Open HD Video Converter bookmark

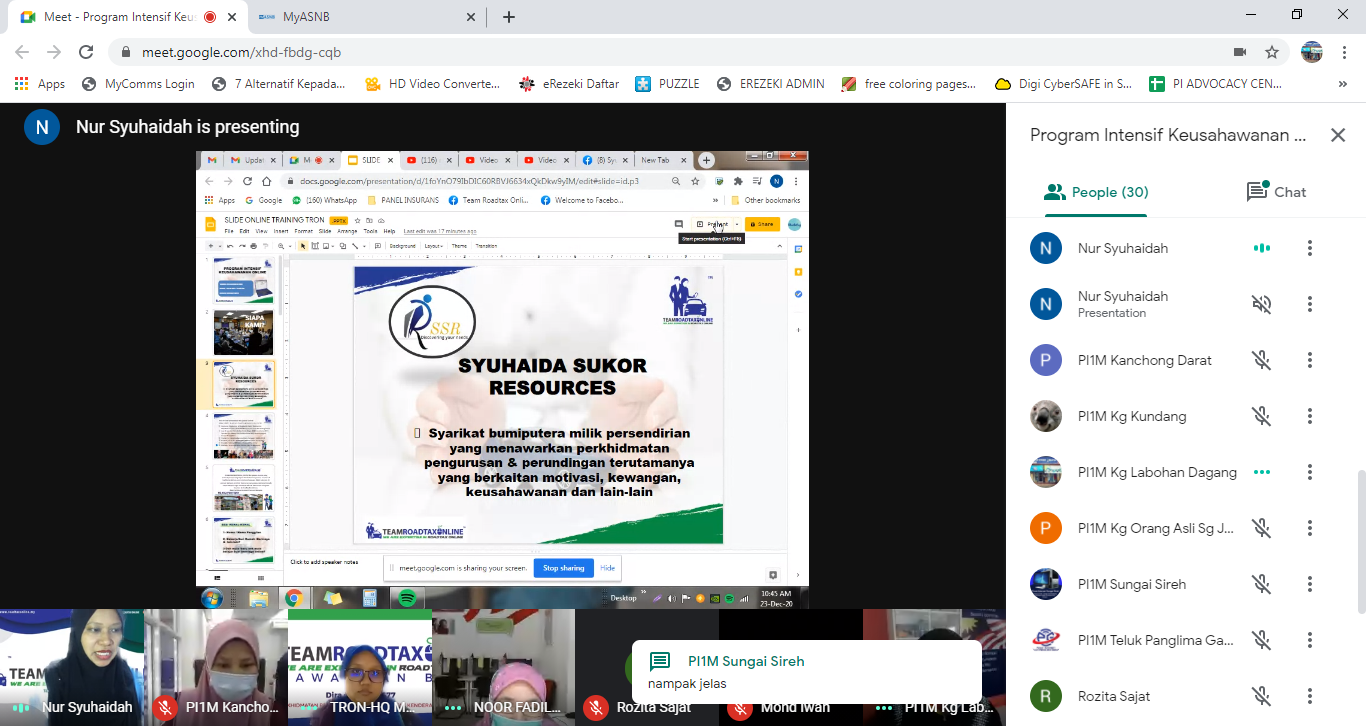tap(433, 84)
